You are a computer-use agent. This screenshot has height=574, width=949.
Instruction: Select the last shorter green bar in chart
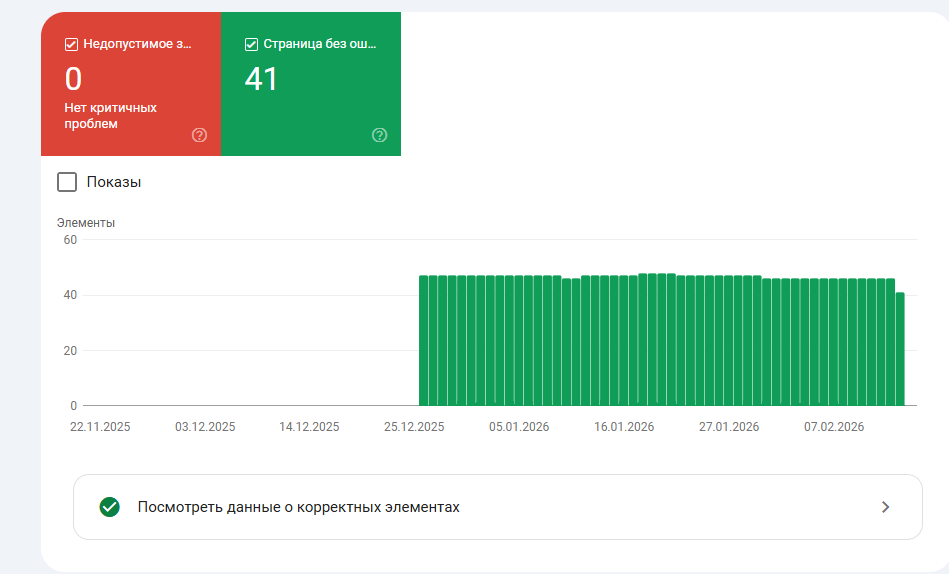click(900, 349)
